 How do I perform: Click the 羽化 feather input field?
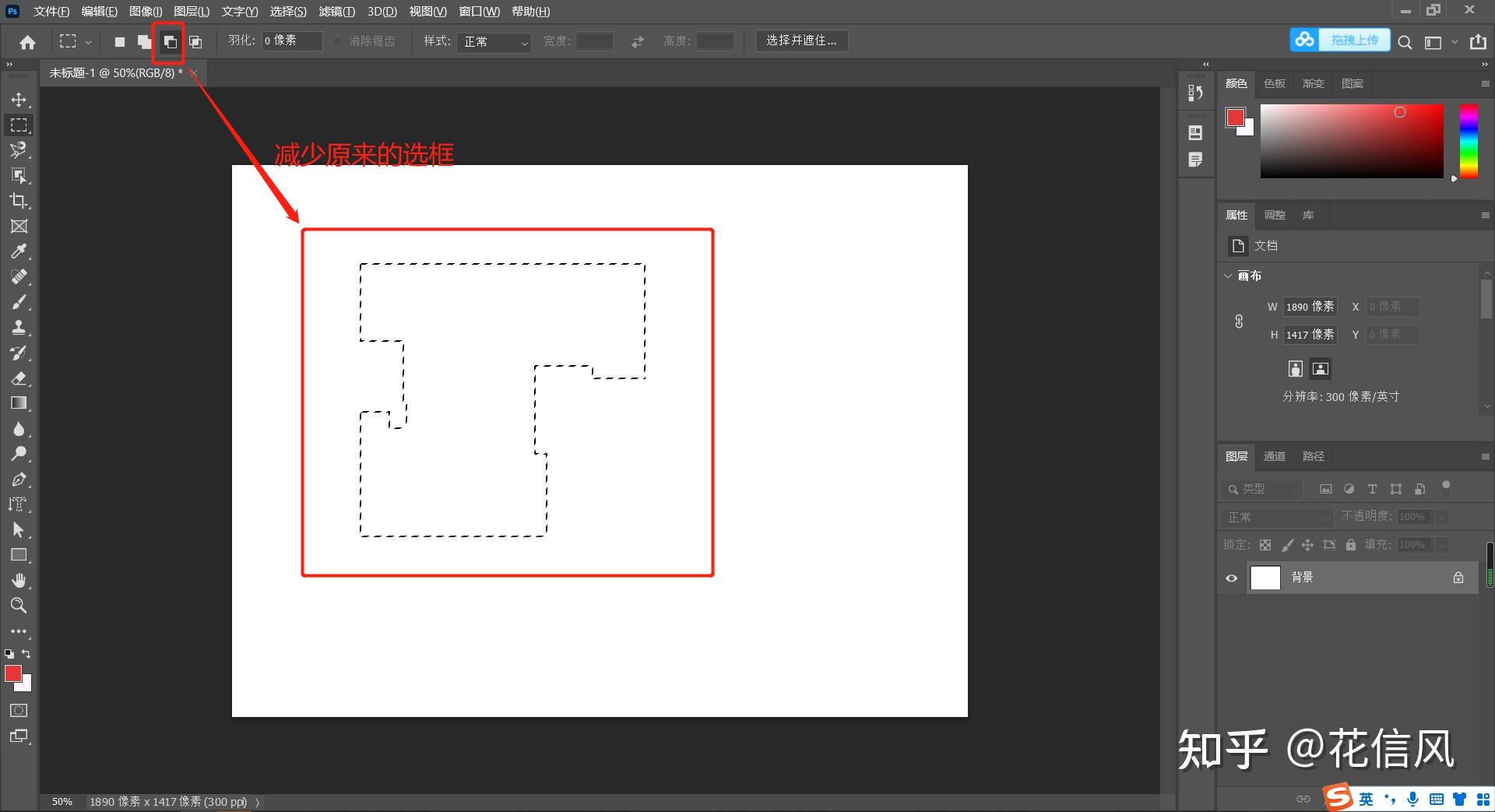292,41
